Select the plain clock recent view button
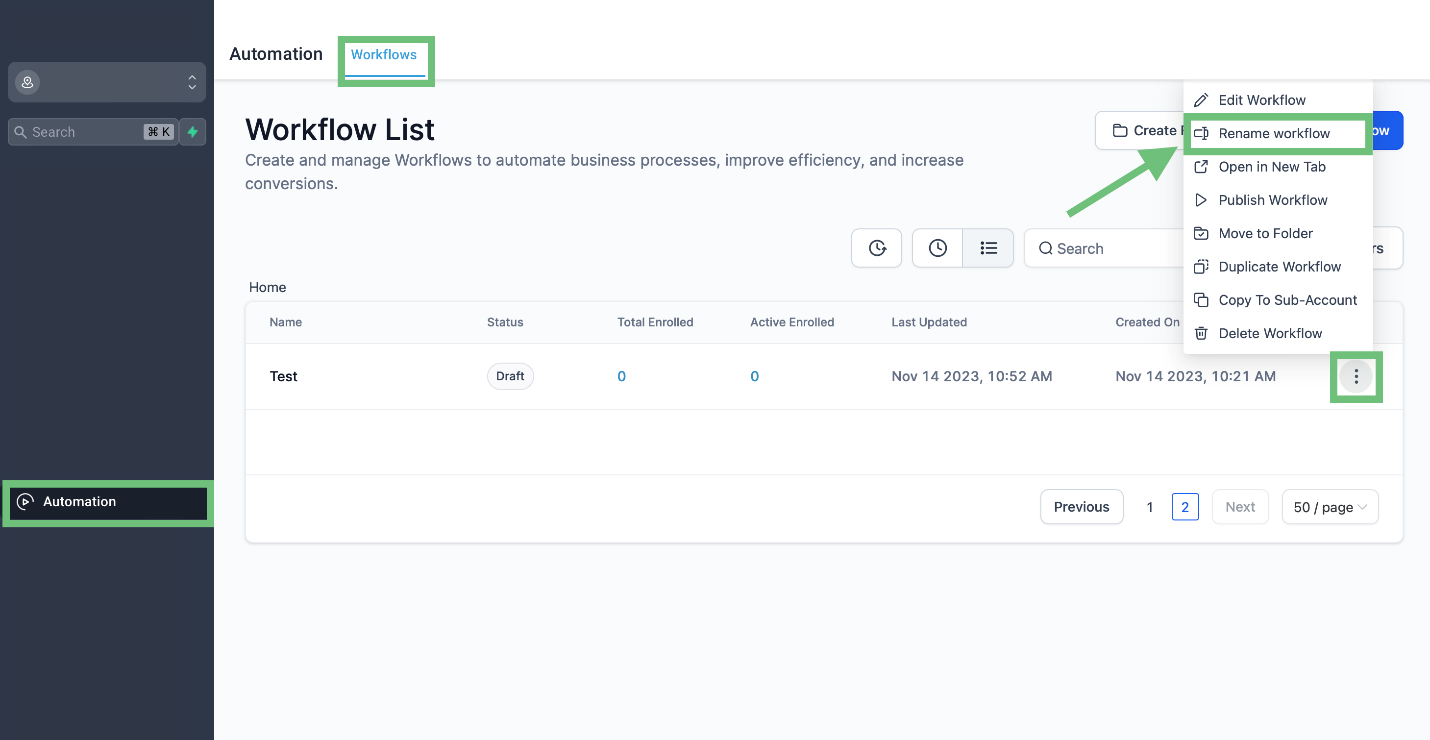 pyautogui.click(x=938, y=248)
